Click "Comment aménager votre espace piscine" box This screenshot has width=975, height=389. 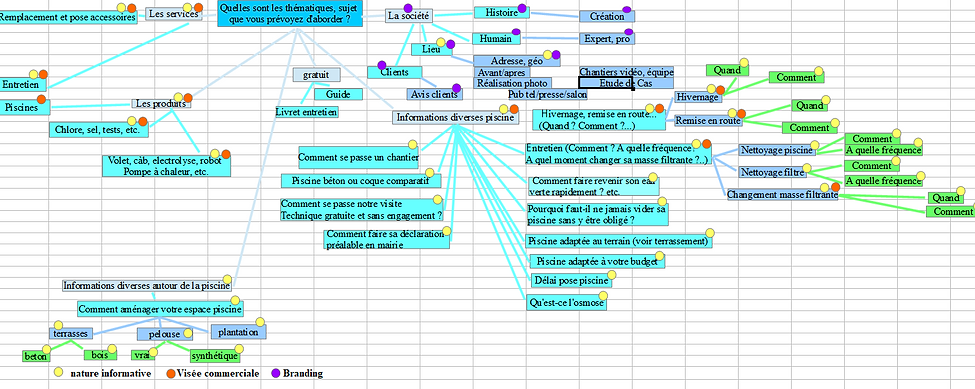(x=160, y=309)
